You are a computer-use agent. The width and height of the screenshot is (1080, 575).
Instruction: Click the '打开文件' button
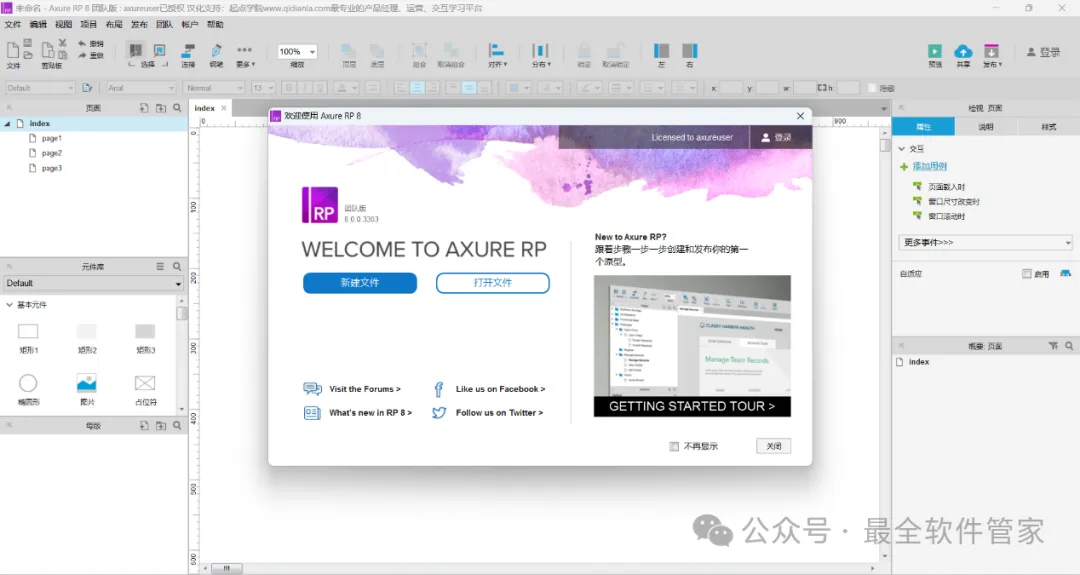(492, 283)
